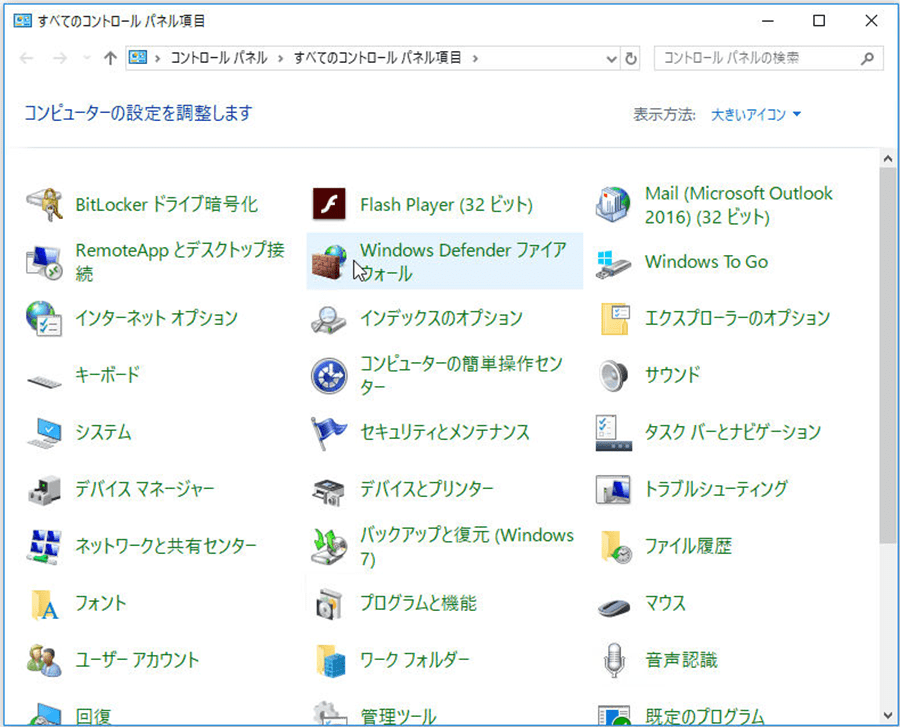Viewport: 900px width, 727px height.
Task: Expand chevron after コントロール パネル in breadcrumb
Action: click(281, 59)
